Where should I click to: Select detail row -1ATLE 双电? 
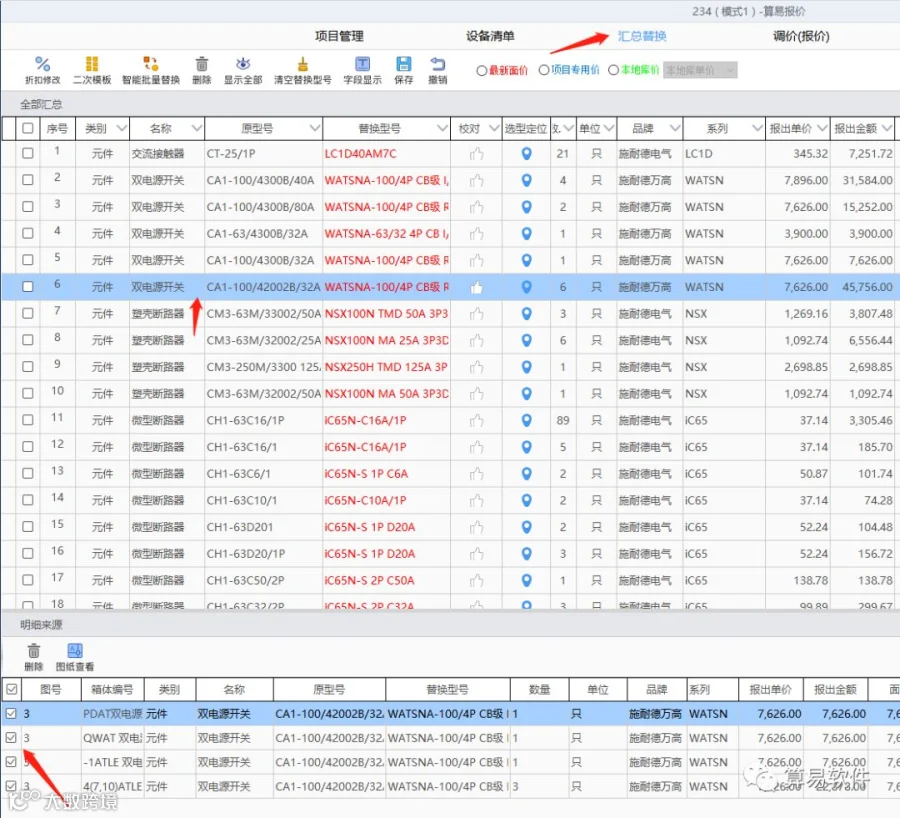point(451,762)
